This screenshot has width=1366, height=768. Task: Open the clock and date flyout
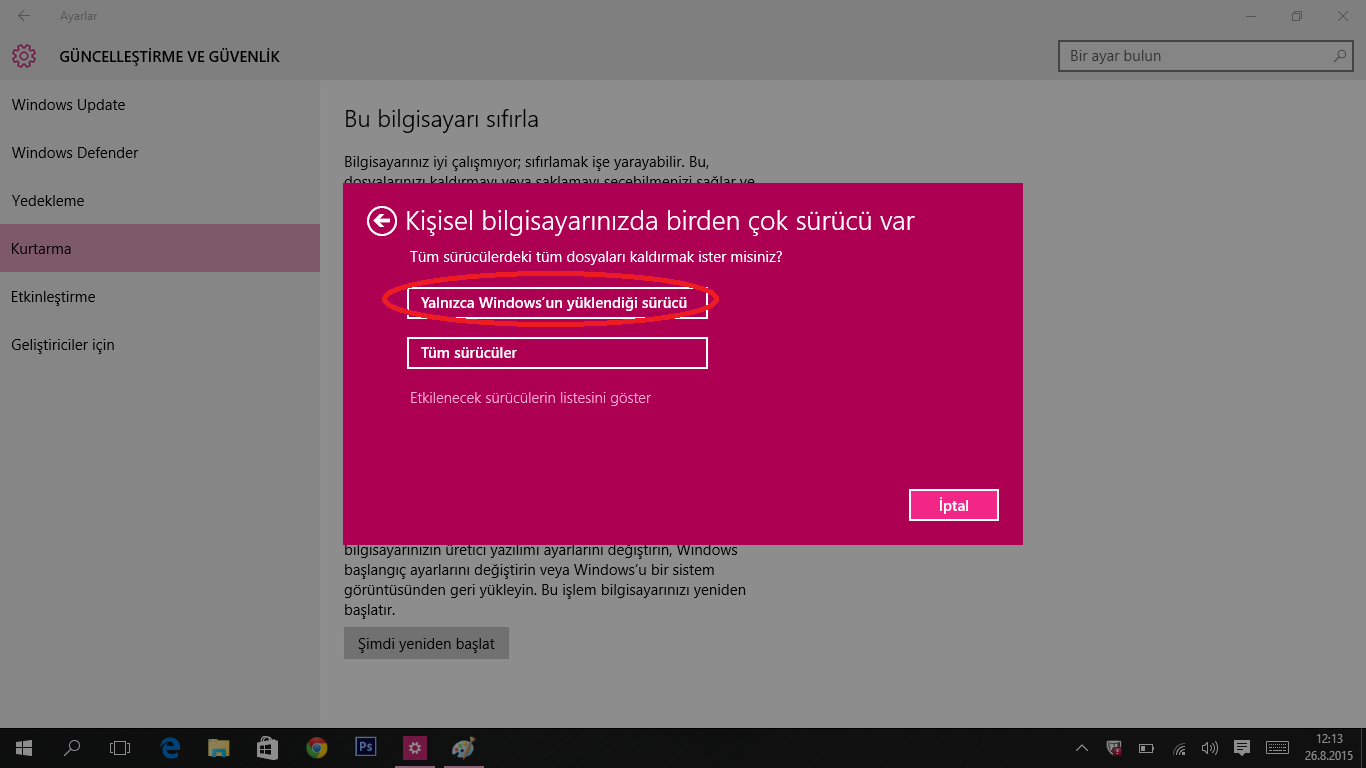tap(1329, 748)
